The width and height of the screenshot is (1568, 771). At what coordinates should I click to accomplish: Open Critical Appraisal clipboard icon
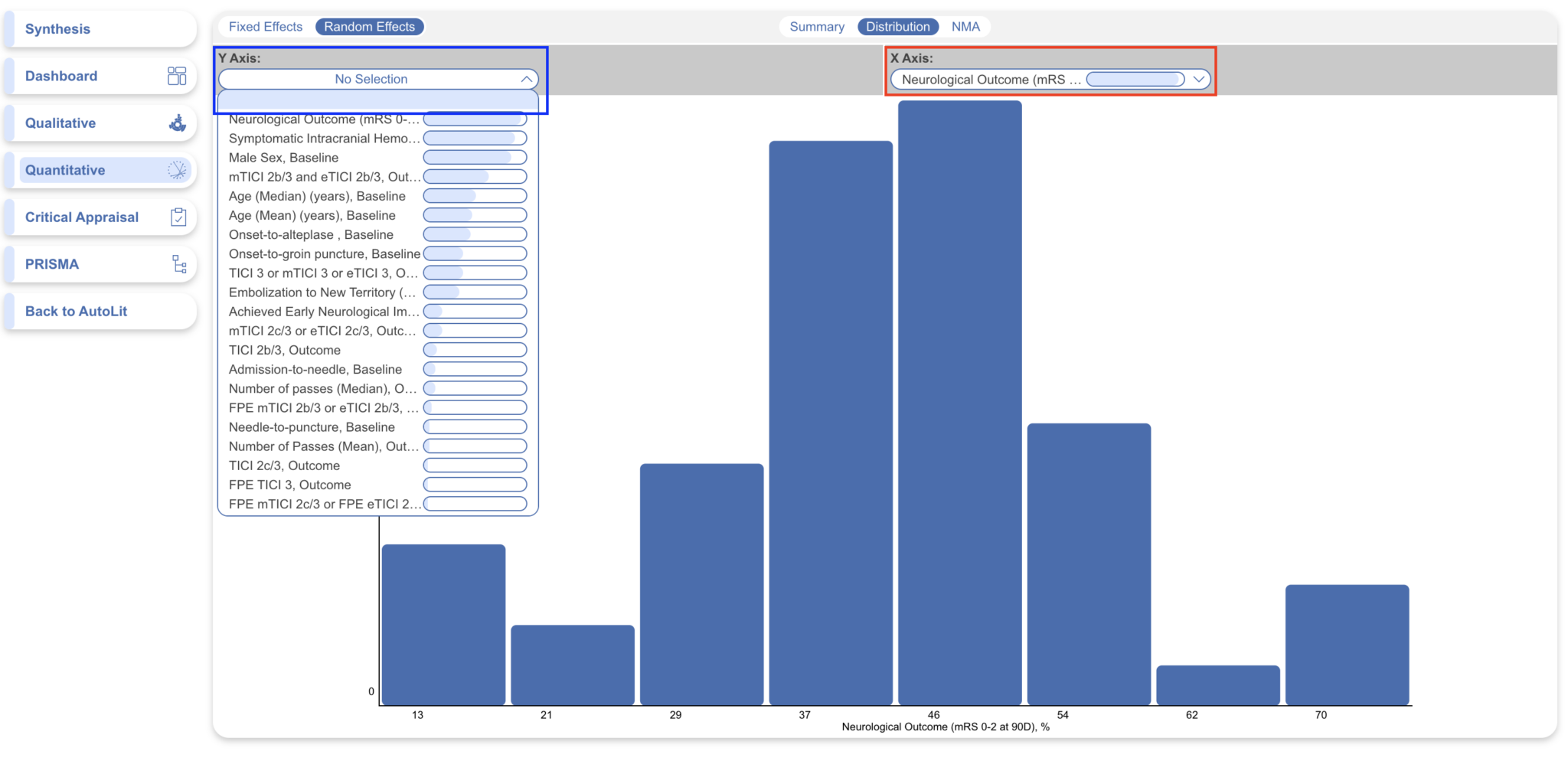coord(178,217)
